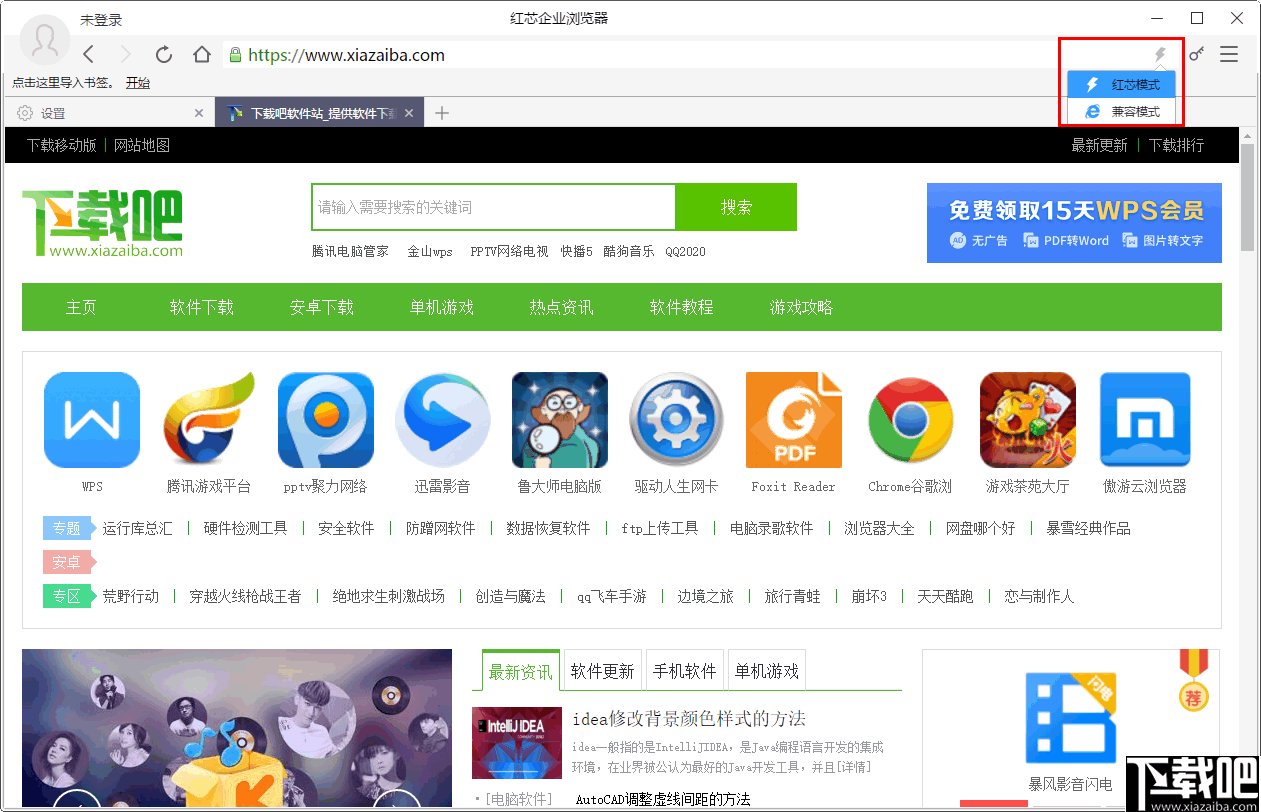This screenshot has height=812, width=1261.
Task: Select the 红芯模式 lightning option
Action: (x=1120, y=84)
